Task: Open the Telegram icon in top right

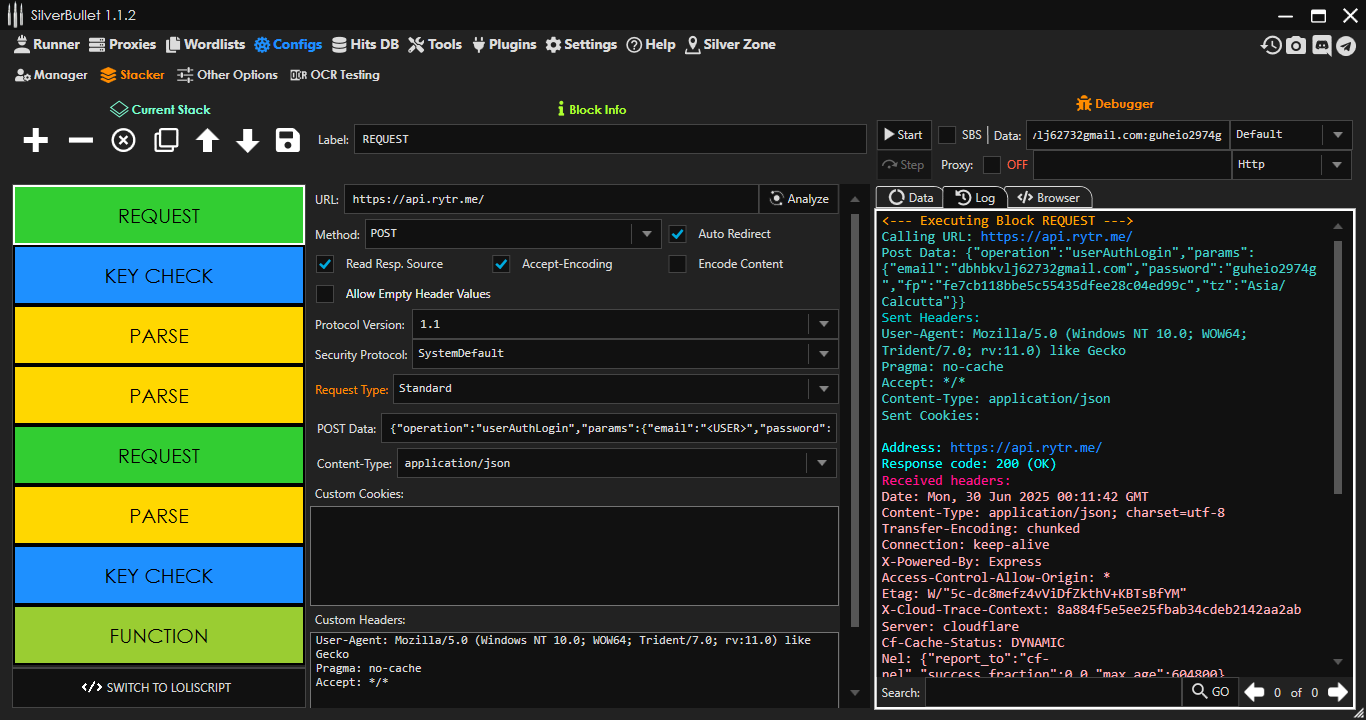Action: point(1346,45)
